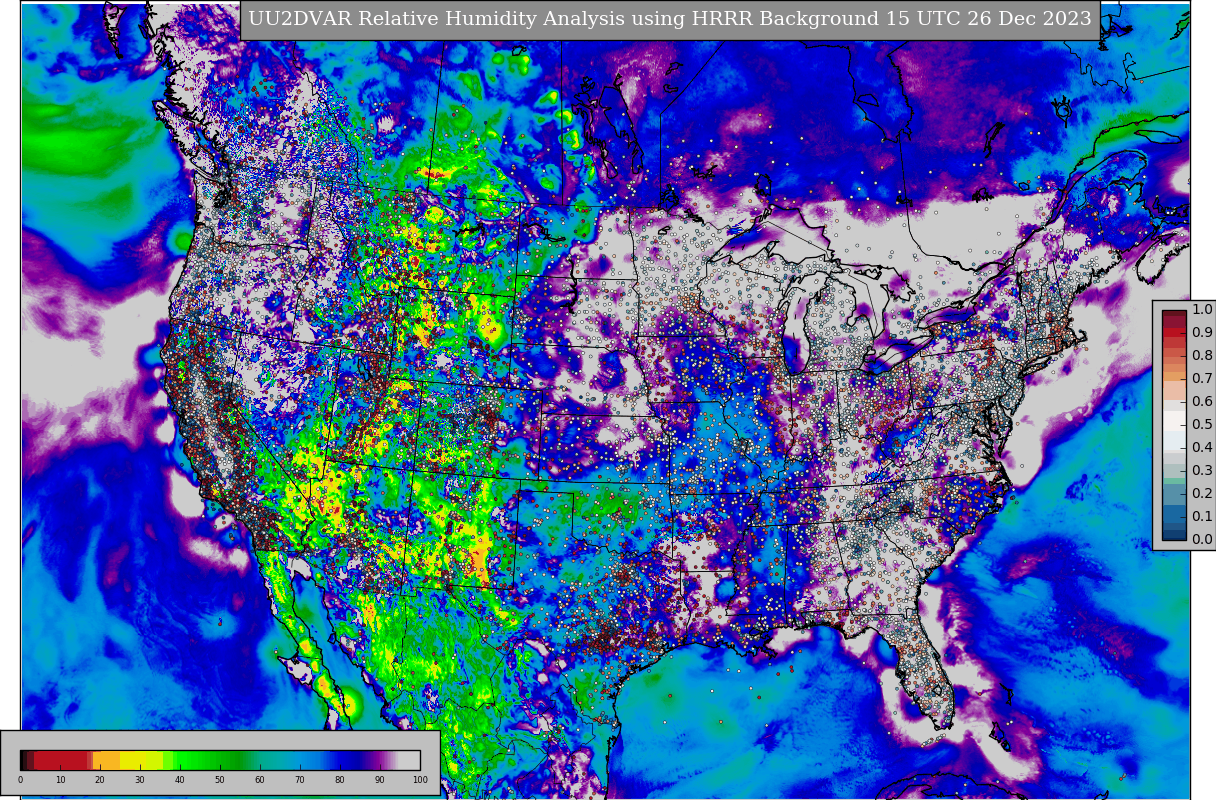Click the 40 tick label on humidity colorbar
The image size is (1216, 800).
pos(180,780)
